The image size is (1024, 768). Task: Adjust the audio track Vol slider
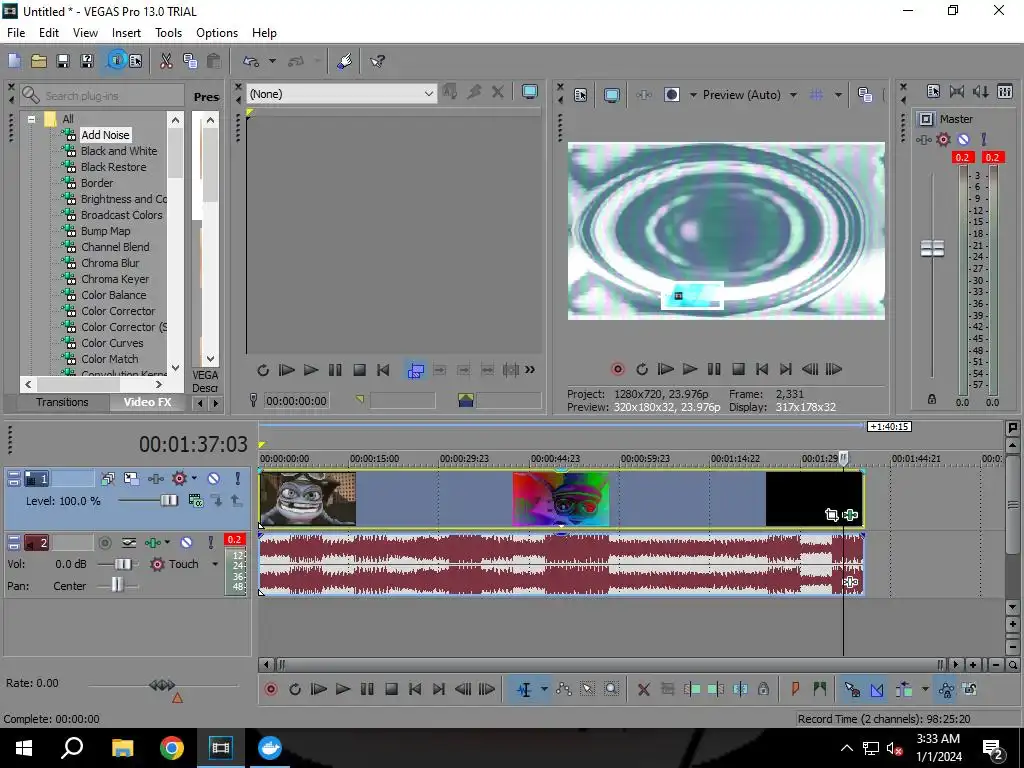pyautogui.click(x=123, y=564)
